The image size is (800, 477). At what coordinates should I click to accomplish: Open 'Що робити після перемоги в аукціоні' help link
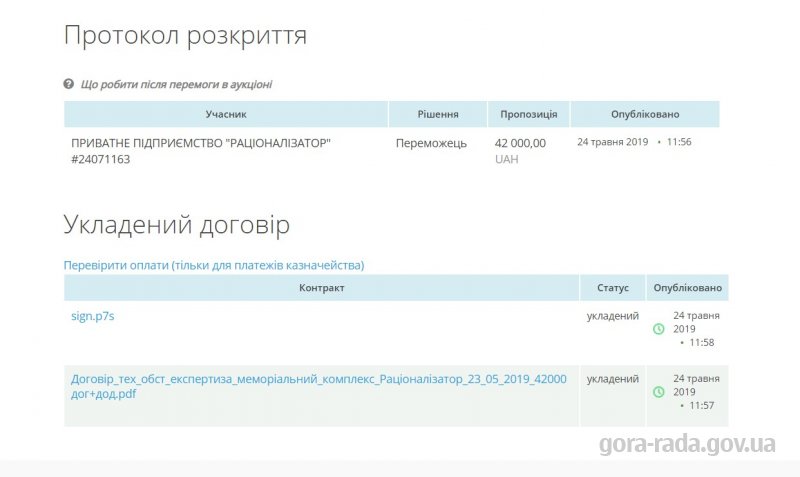pyautogui.click(x=176, y=84)
